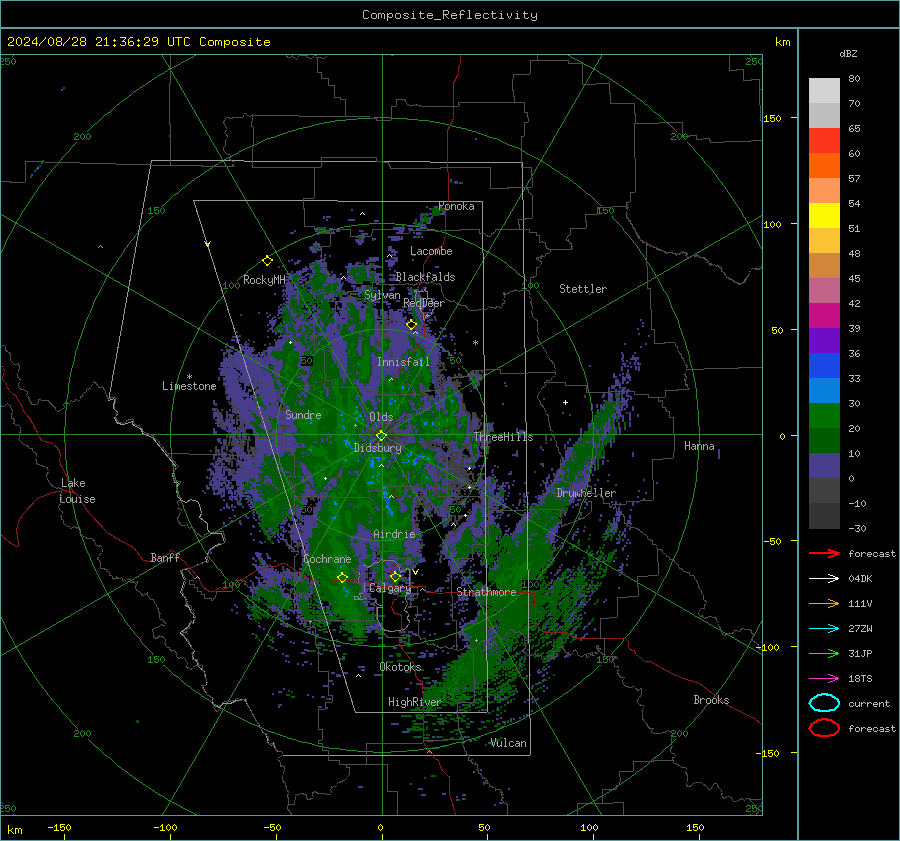Click the HighRiver label

point(414,702)
